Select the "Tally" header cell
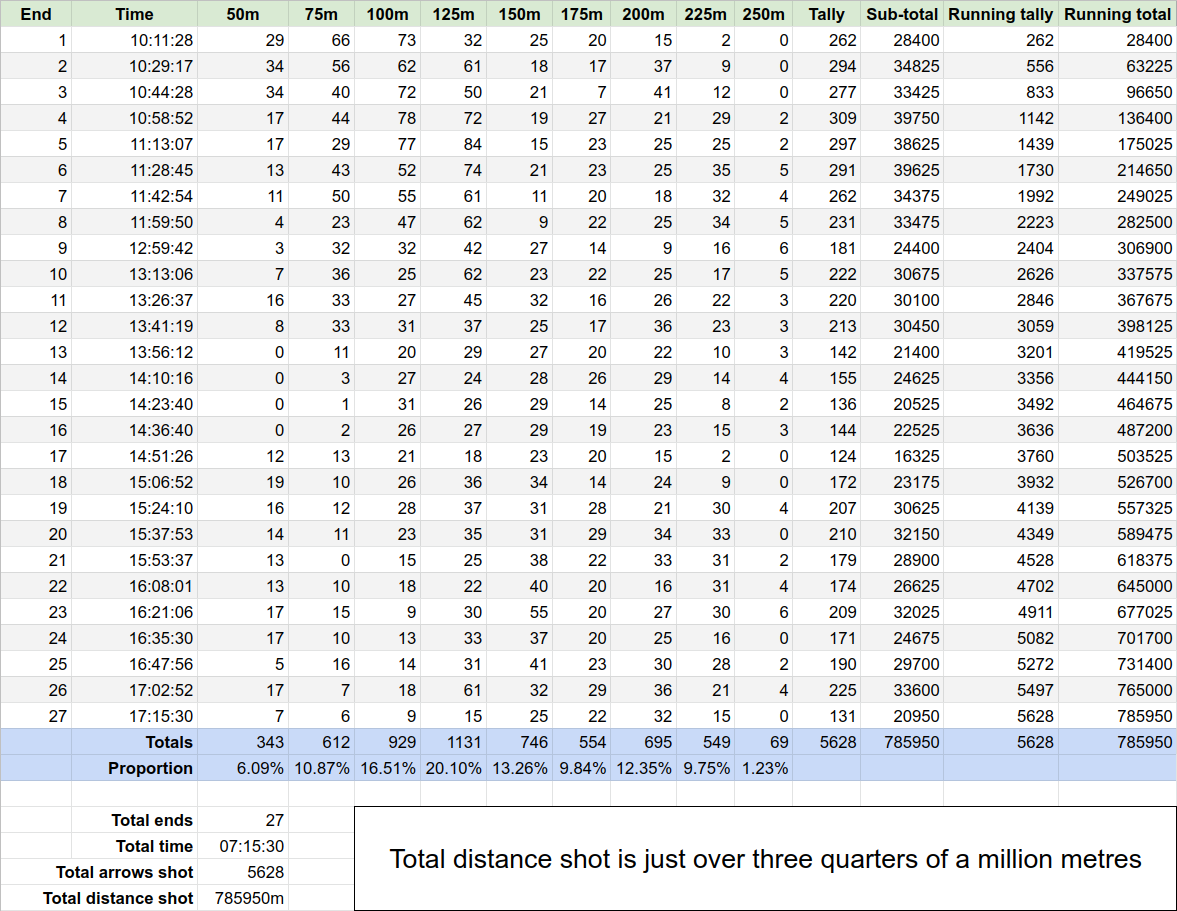Image resolution: width=1177 pixels, height=911 pixels. [x=827, y=14]
